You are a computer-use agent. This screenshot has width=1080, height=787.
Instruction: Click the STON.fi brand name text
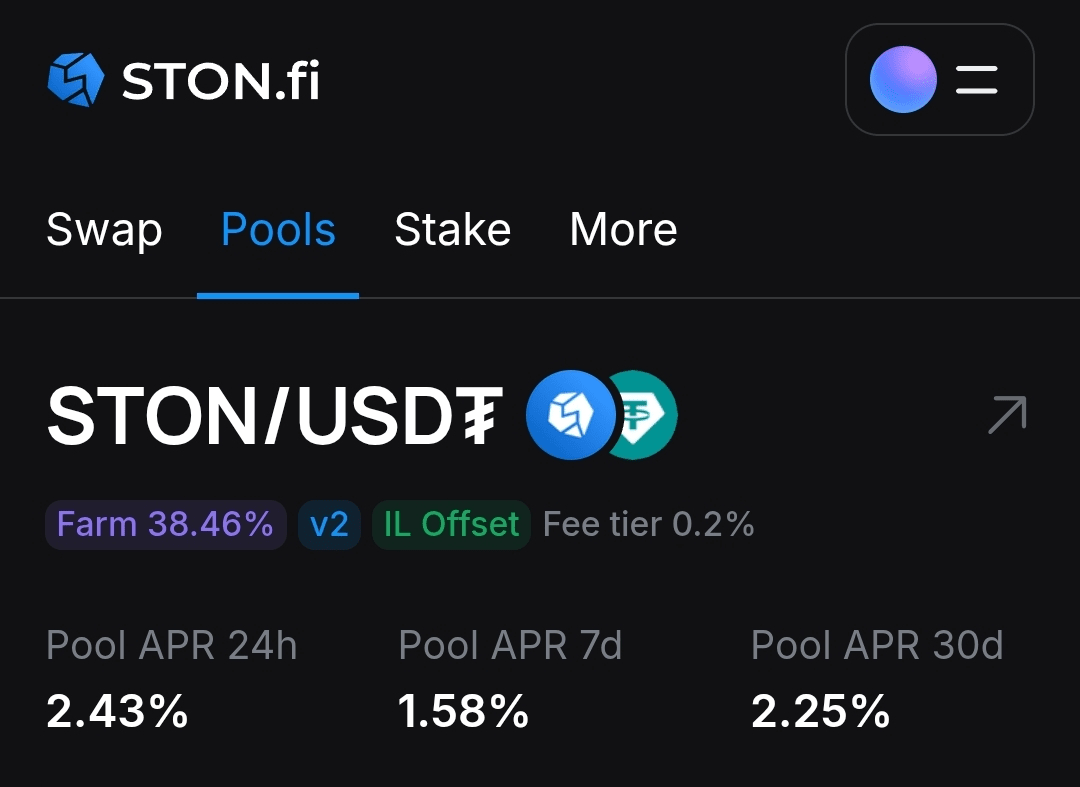(221, 80)
